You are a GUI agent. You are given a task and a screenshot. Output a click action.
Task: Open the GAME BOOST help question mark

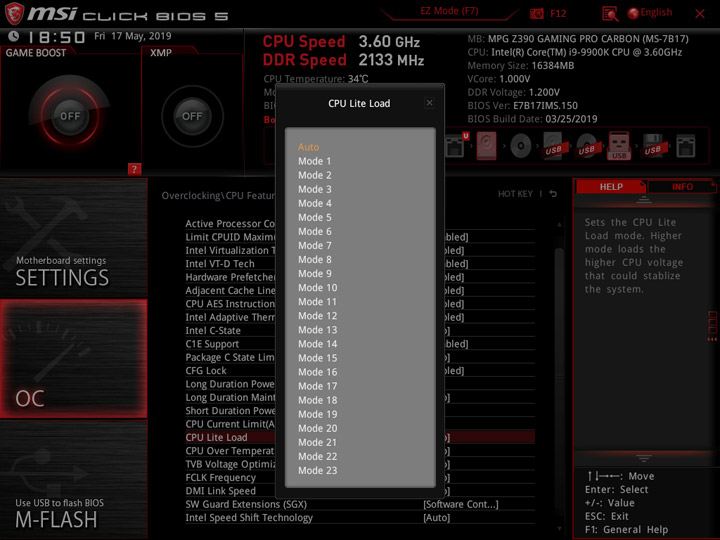point(134,169)
